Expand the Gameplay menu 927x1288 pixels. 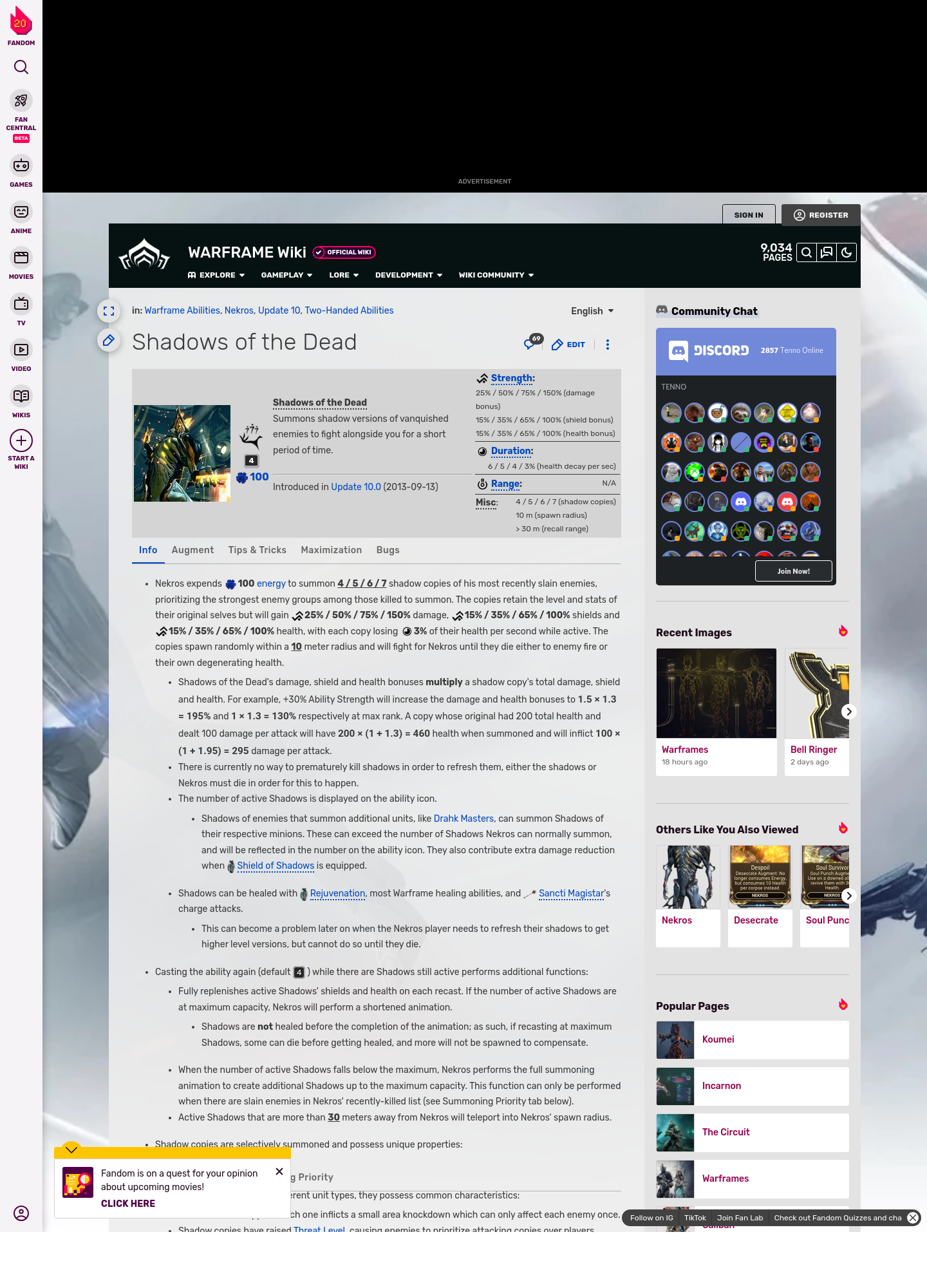pos(286,275)
